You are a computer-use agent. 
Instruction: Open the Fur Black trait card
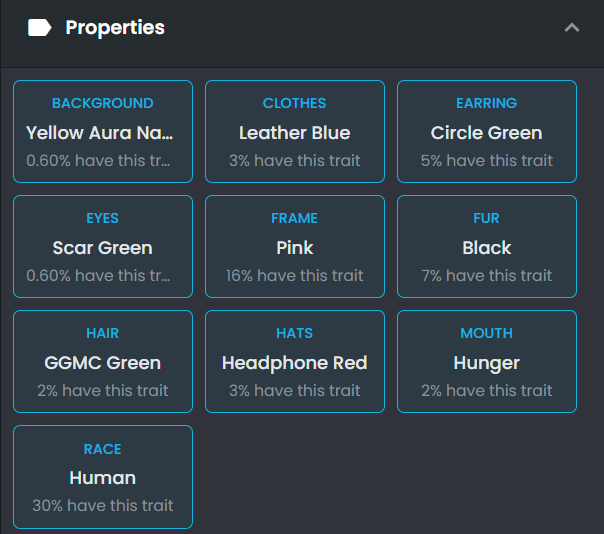[487, 247]
